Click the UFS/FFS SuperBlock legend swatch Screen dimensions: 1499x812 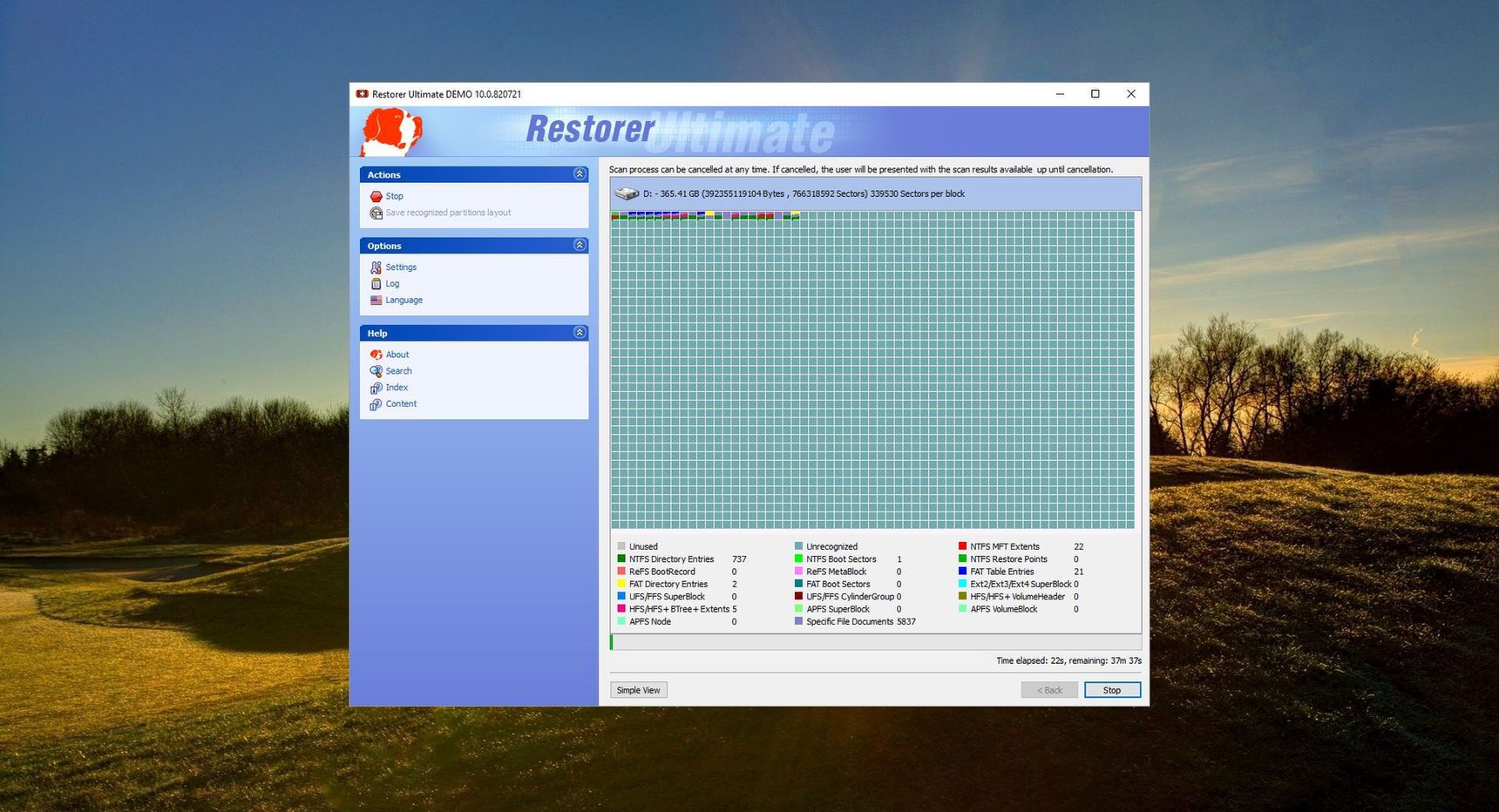[621, 597]
